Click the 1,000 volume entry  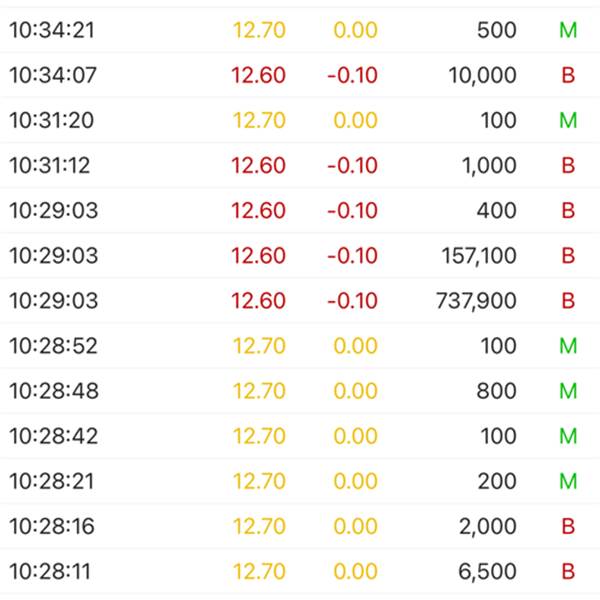point(489,165)
